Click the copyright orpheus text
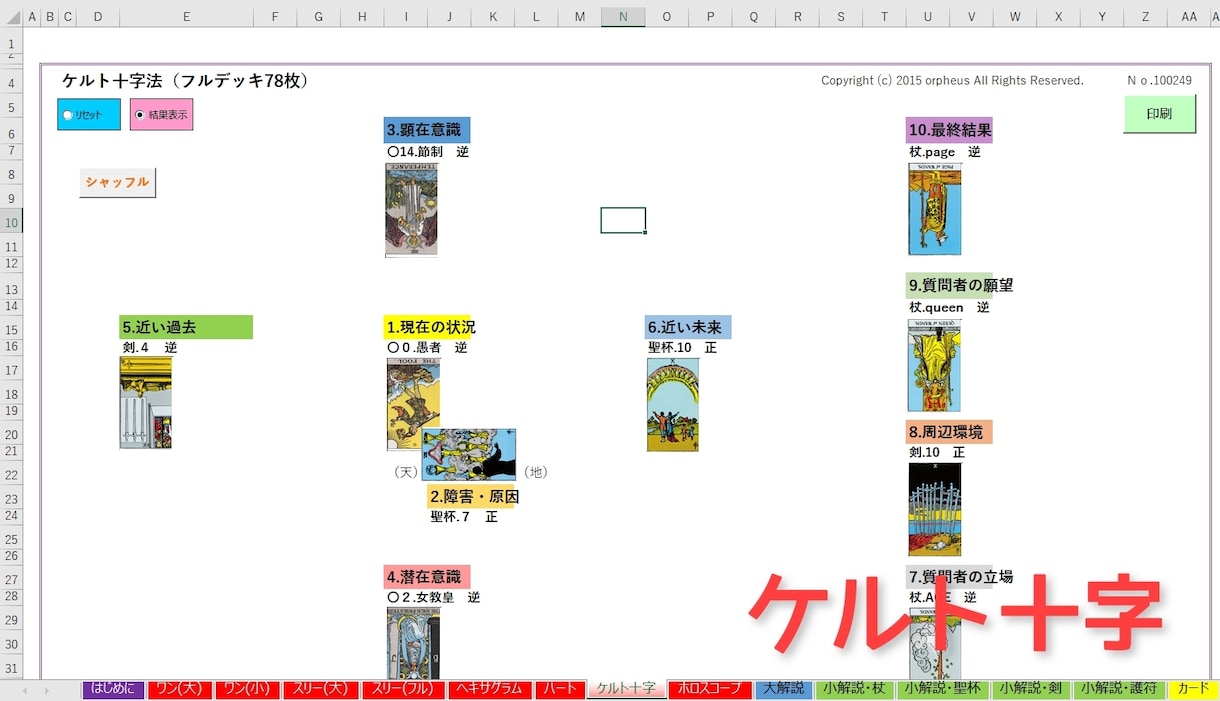Screen dimensions: 1220x701 coord(952,81)
